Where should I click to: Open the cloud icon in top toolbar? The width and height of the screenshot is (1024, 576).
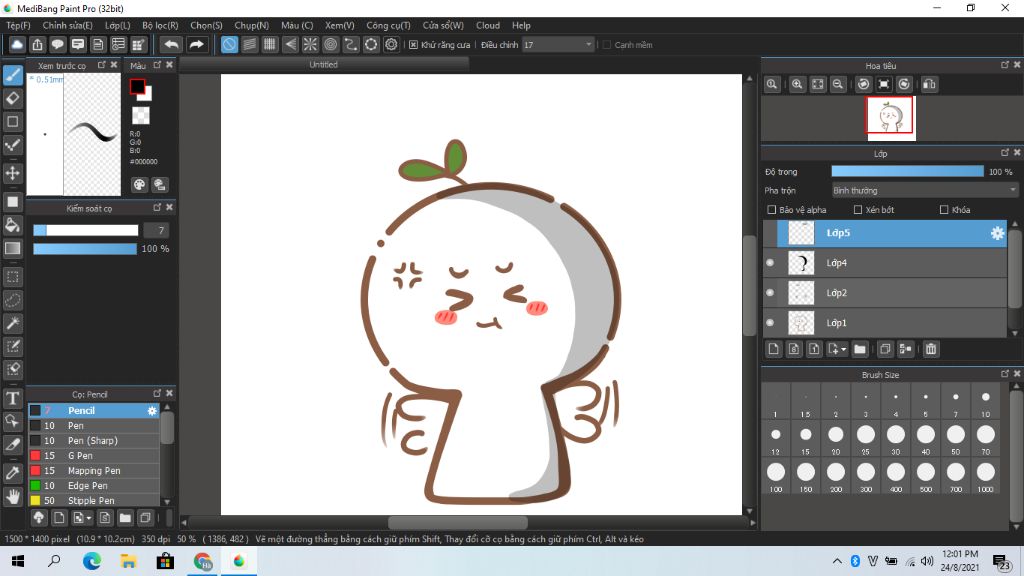click(17, 44)
